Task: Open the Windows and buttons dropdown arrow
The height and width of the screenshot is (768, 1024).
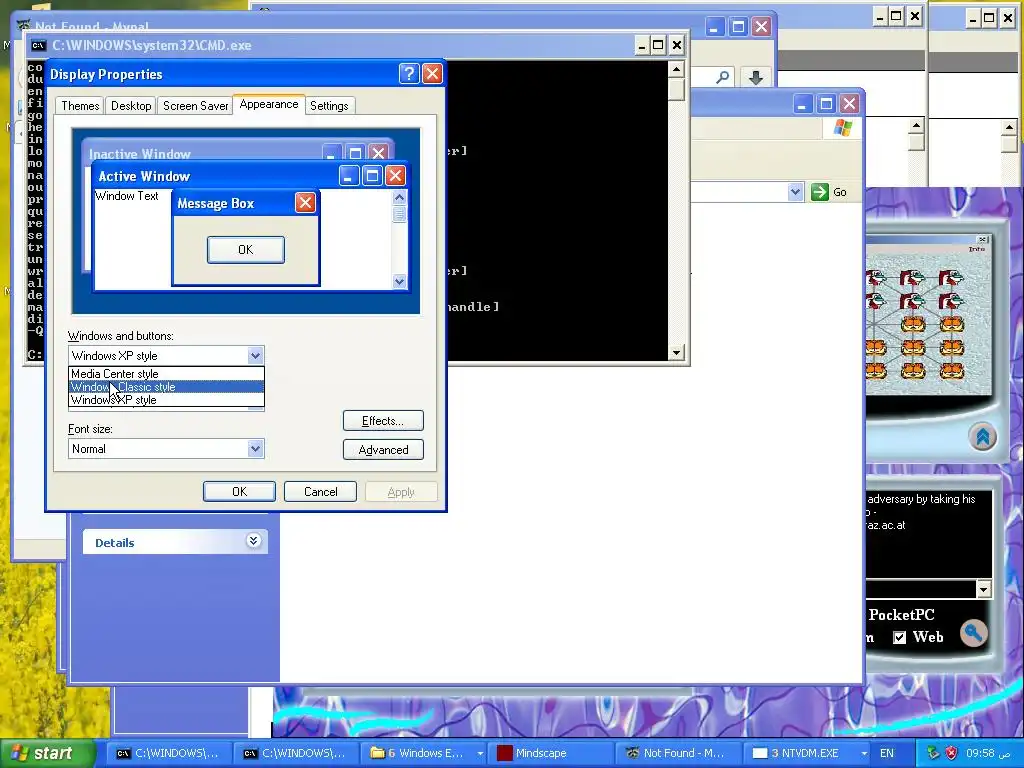Action: click(255, 356)
